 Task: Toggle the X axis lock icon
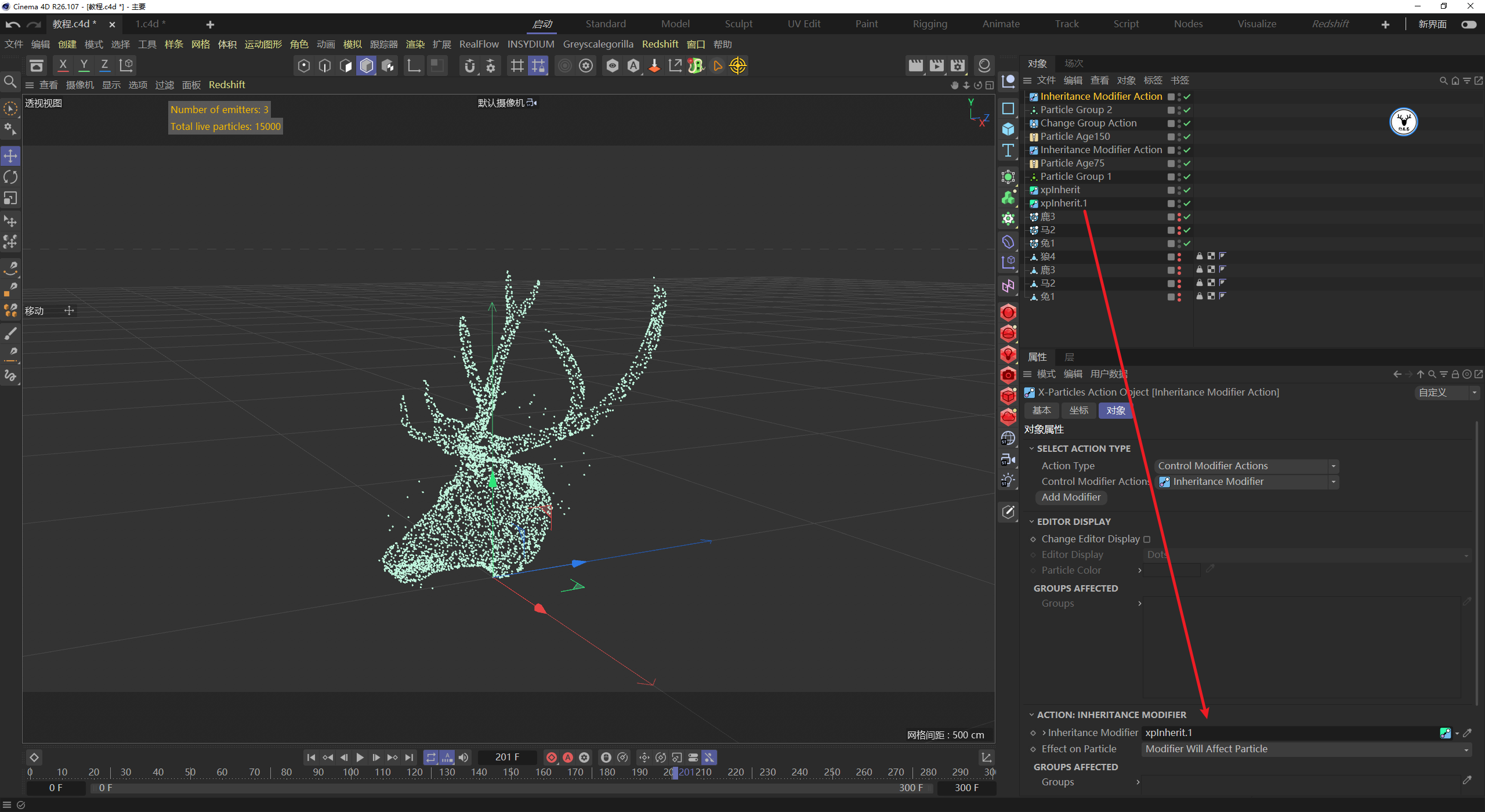pos(63,66)
